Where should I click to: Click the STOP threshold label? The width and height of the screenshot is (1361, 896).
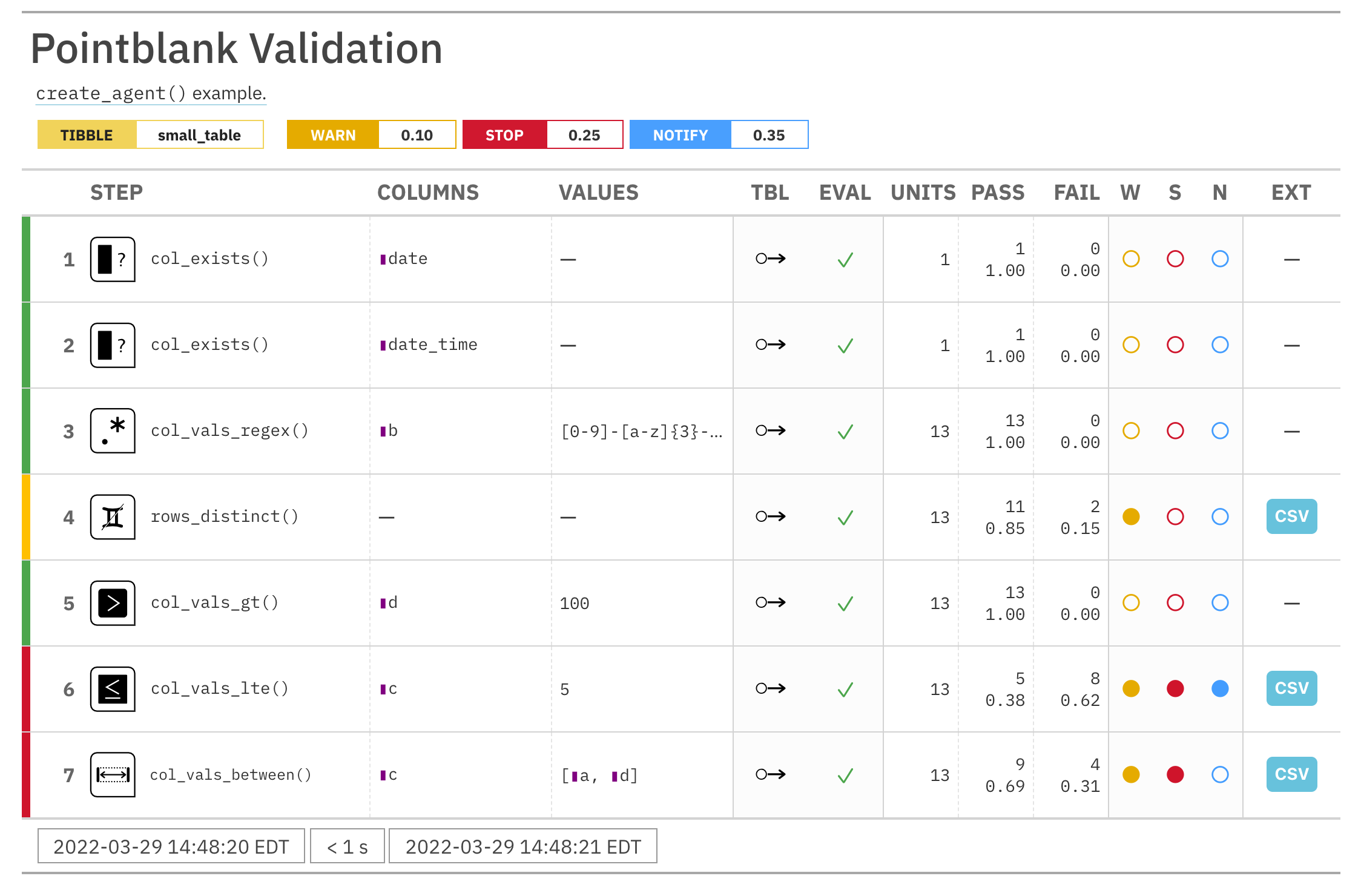point(504,135)
